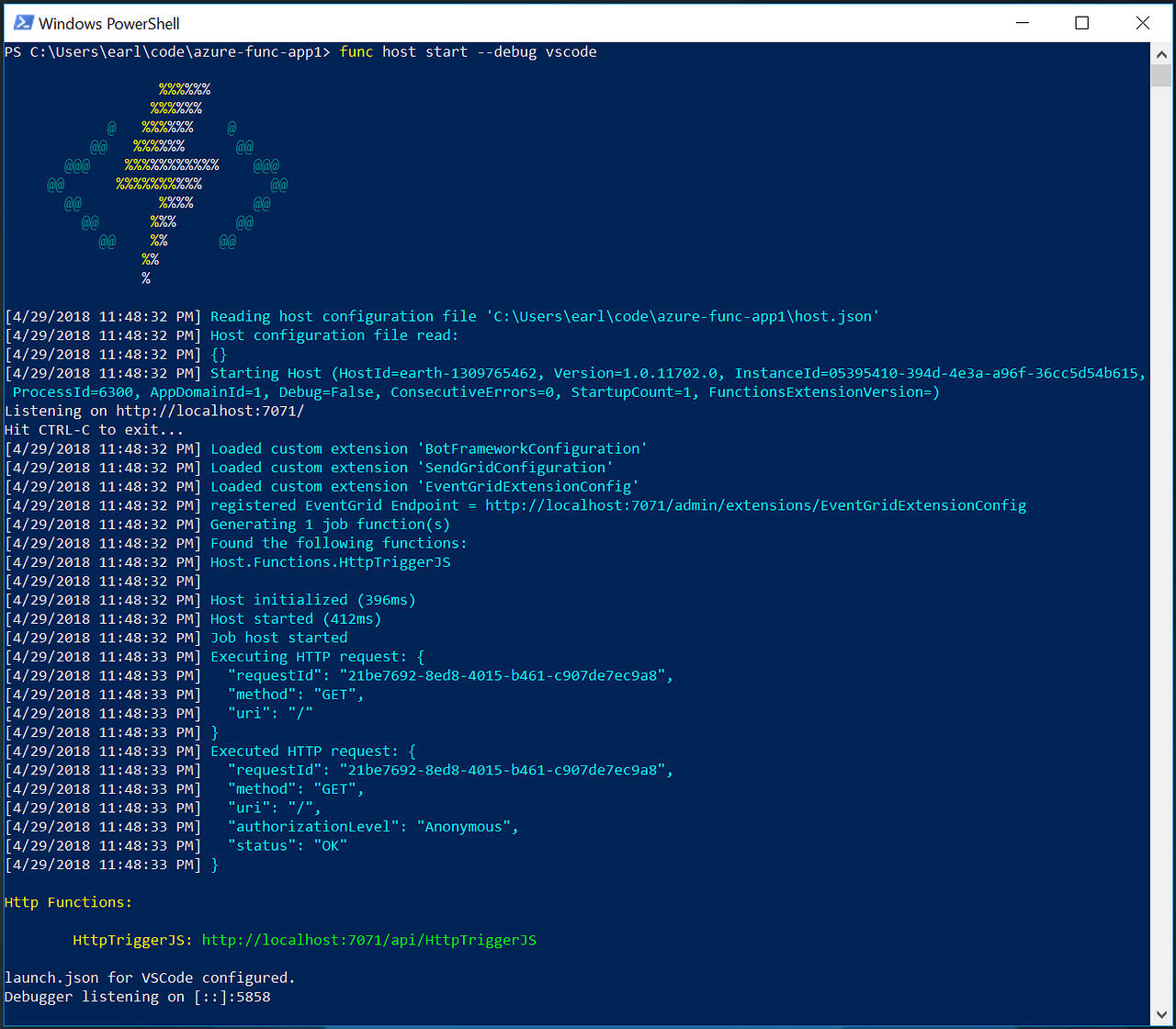The width and height of the screenshot is (1176, 1029).
Task: Click 'Executed HTTP request: {' line
Action: (x=210, y=752)
